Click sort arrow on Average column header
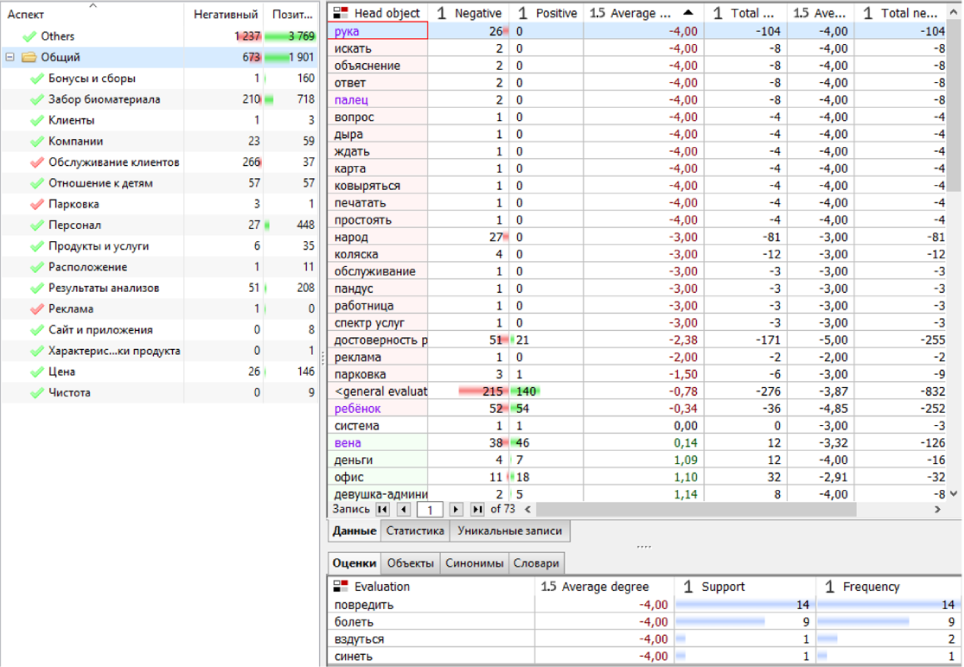964x667 pixels. point(687,12)
